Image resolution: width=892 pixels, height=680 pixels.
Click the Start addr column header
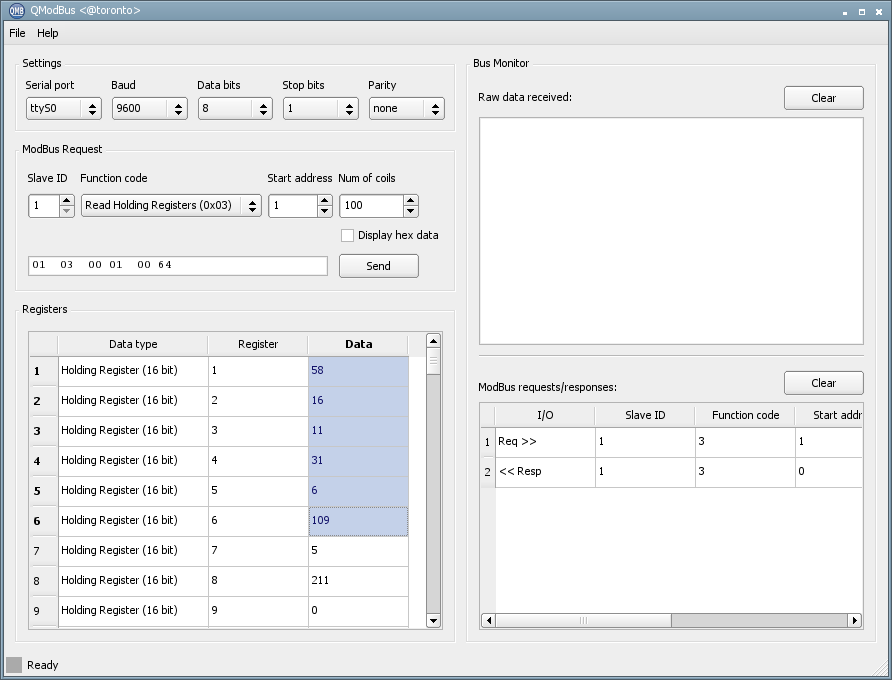coord(829,415)
